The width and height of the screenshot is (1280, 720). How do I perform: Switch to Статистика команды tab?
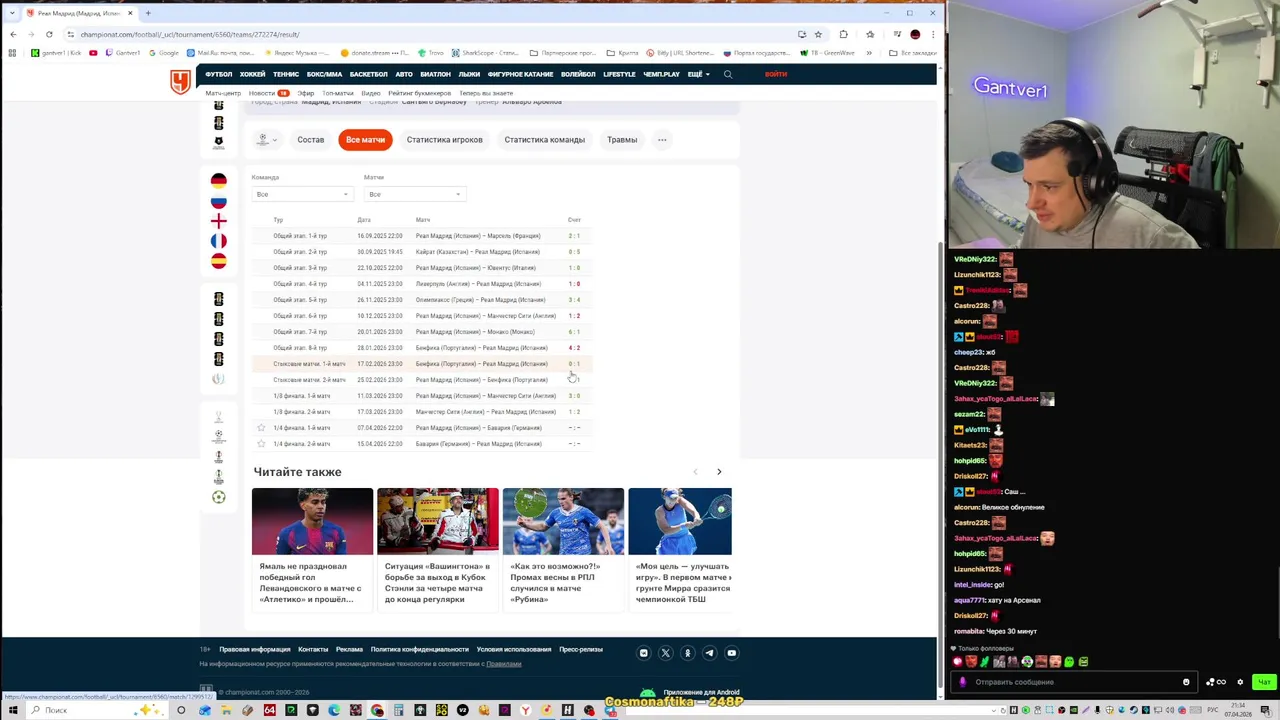[x=545, y=140]
